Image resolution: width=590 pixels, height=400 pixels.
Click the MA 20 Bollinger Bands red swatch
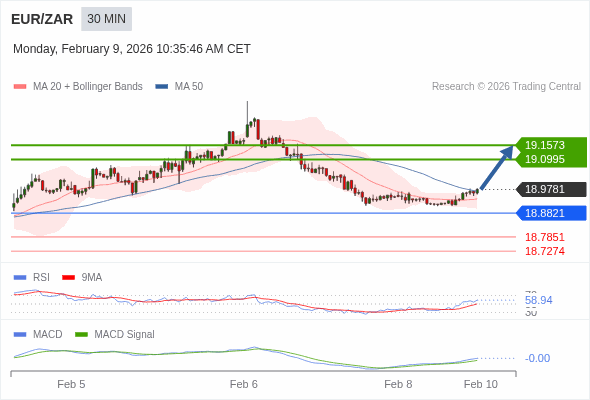pos(20,87)
